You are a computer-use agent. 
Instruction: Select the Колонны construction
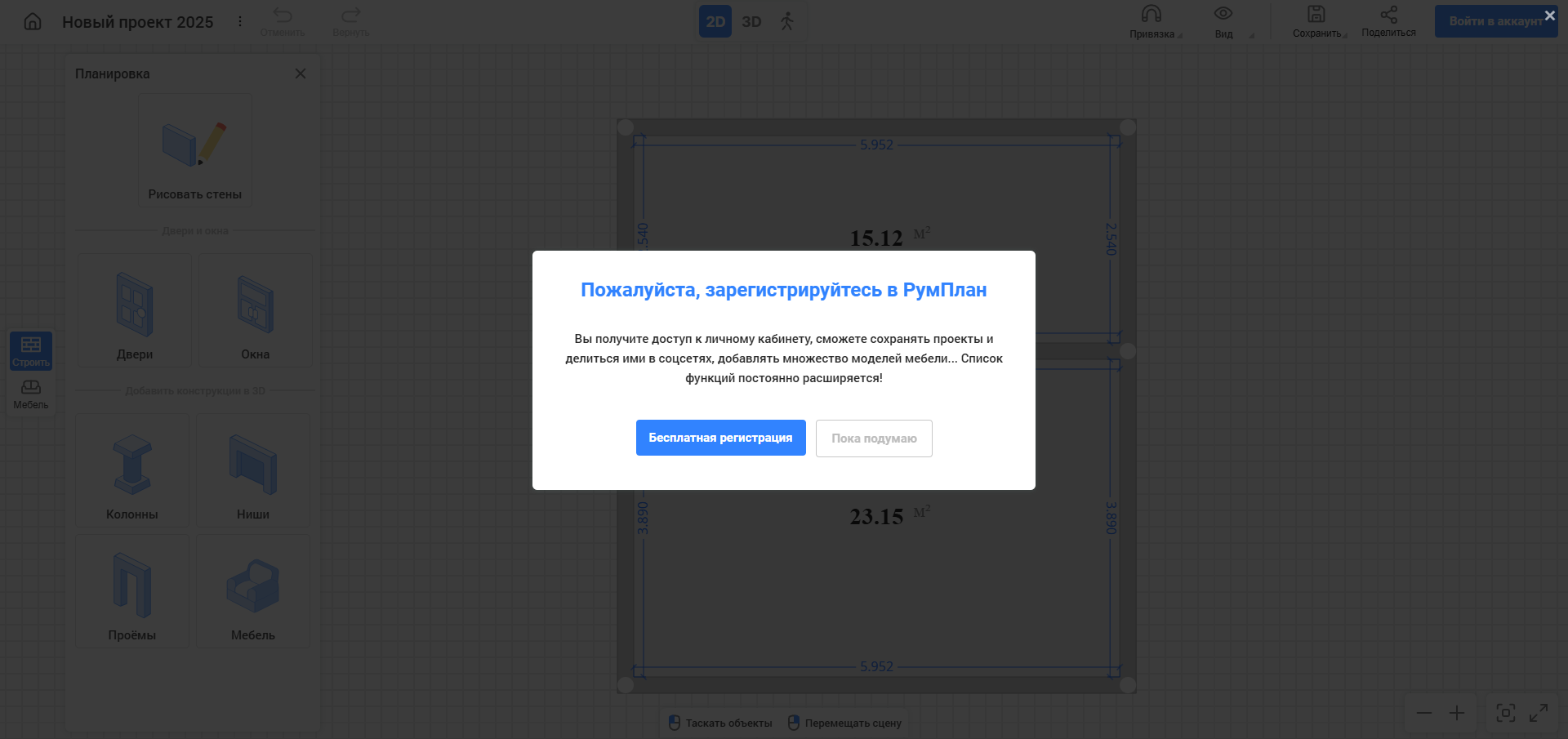coord(132,470)
